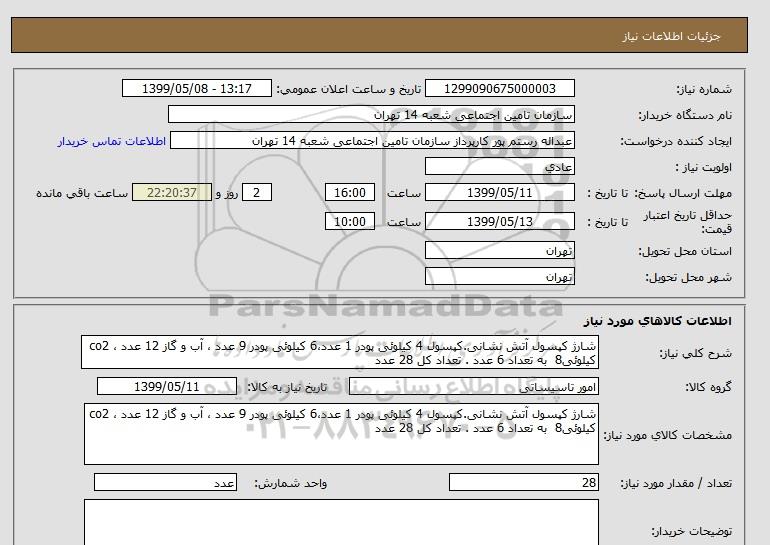Click the label مهلت ارسال پاسخ
Viewport: 770px width, 545px height.
683,193
